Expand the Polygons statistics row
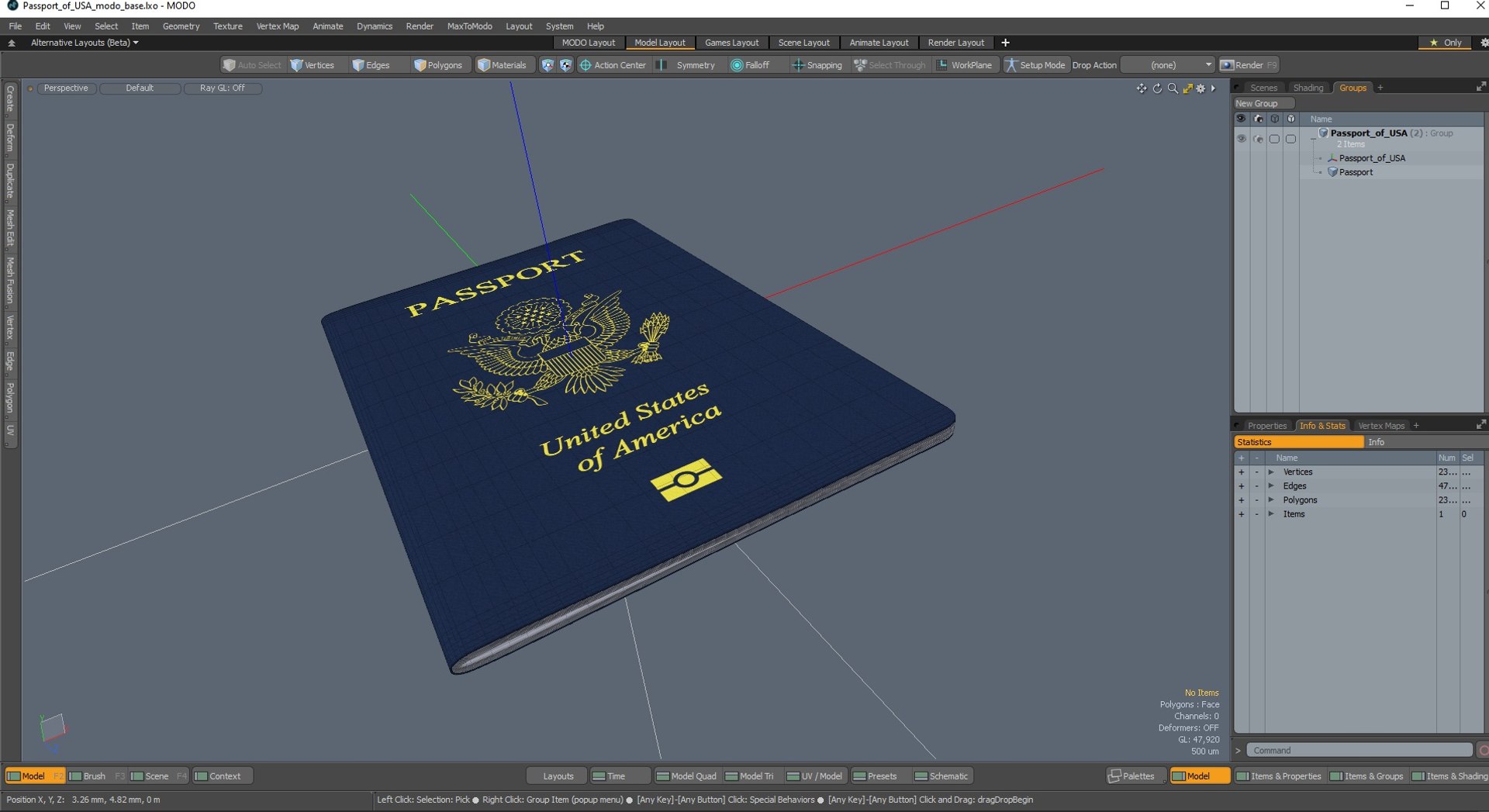1489x812 pixels. [1270, 500]
